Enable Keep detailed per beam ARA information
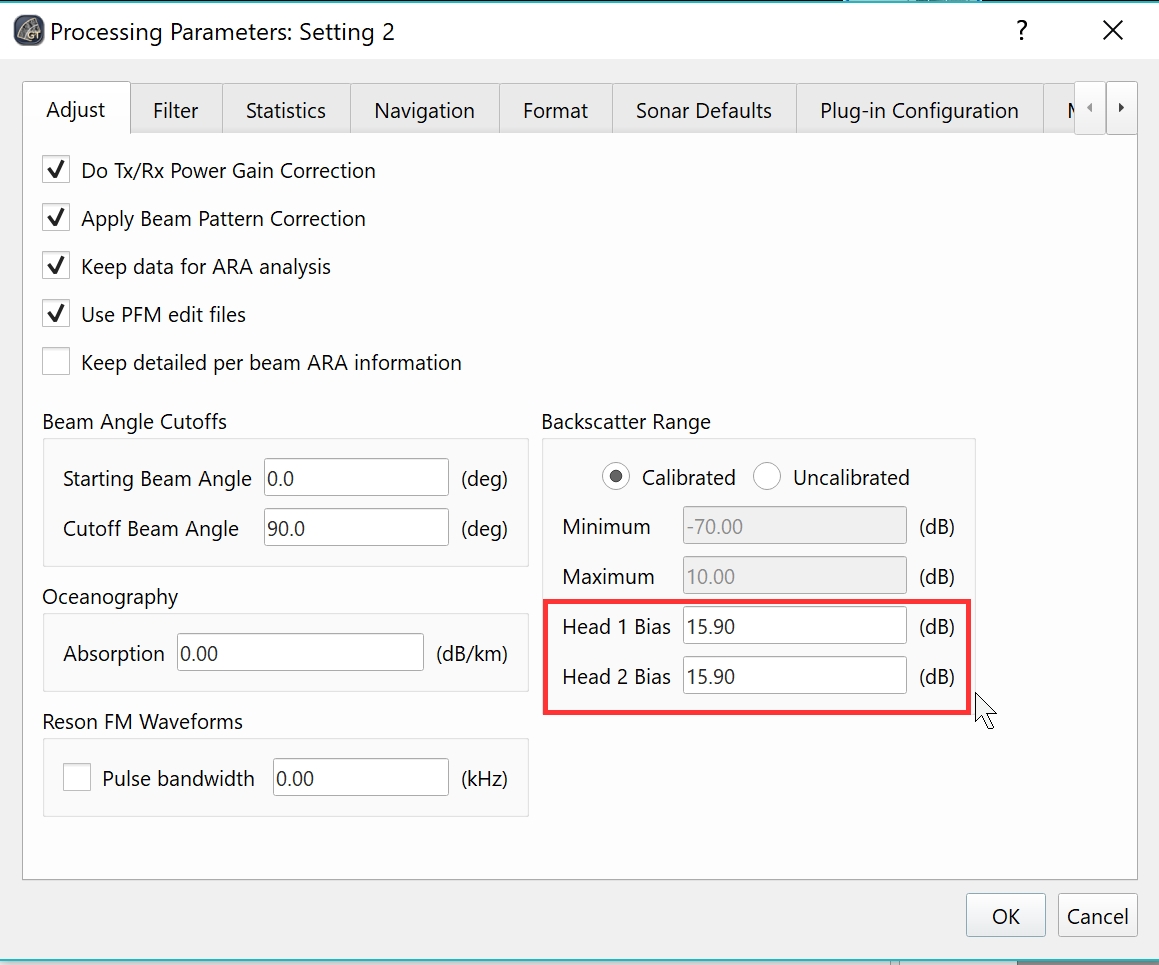The height and width of the screenshot is (965, 1159). (56, 362)
